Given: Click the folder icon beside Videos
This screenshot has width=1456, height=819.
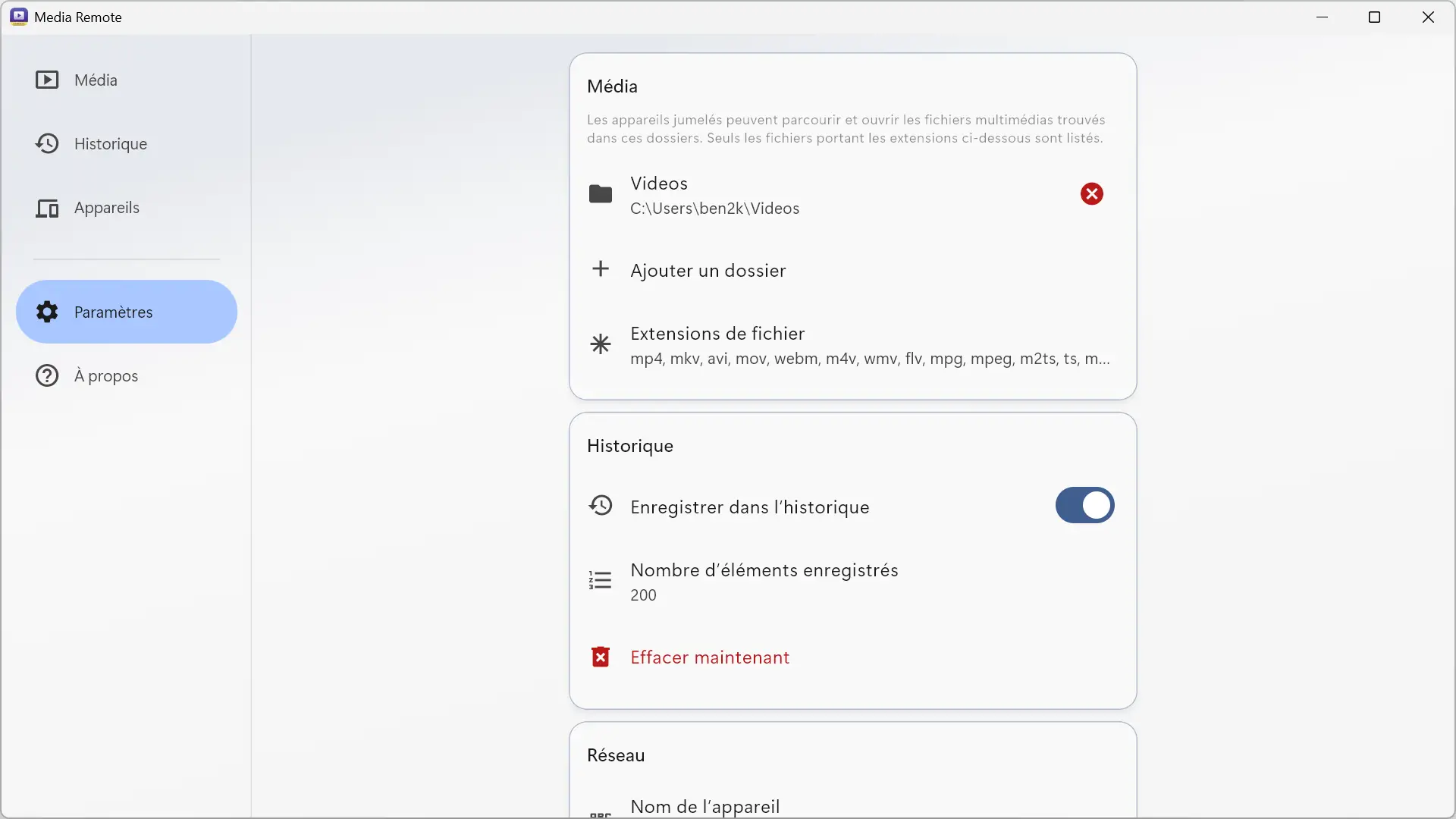Looking at the screenshot, I should coord(601,194).
